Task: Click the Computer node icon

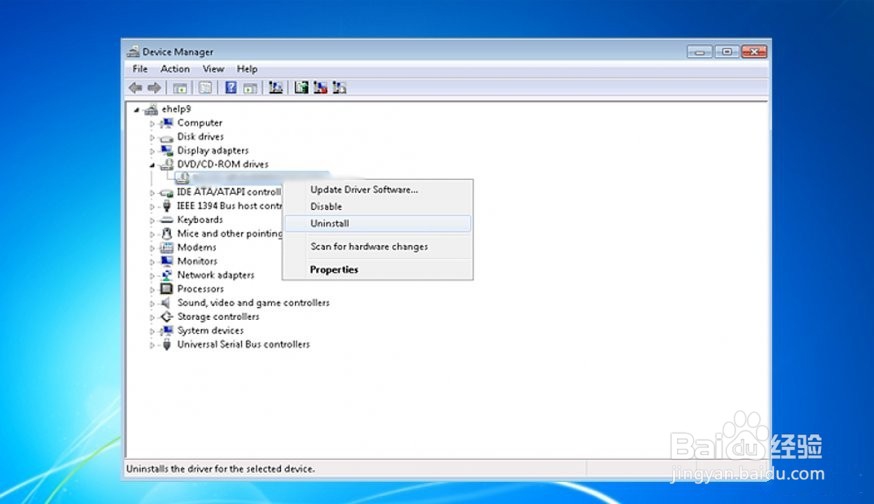Action: click(166, 123)
